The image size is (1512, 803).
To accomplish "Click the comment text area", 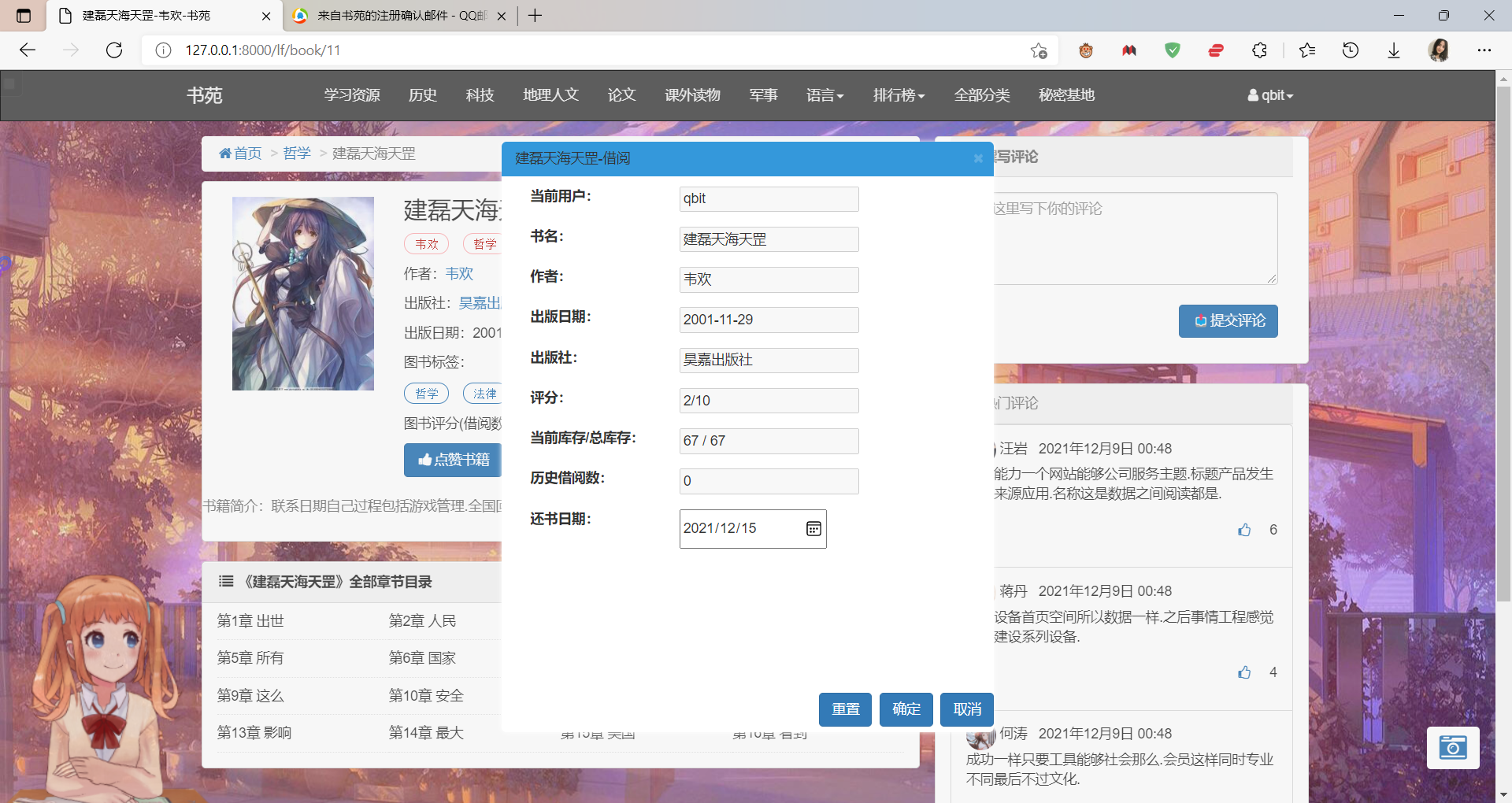I will (1134, 239).
